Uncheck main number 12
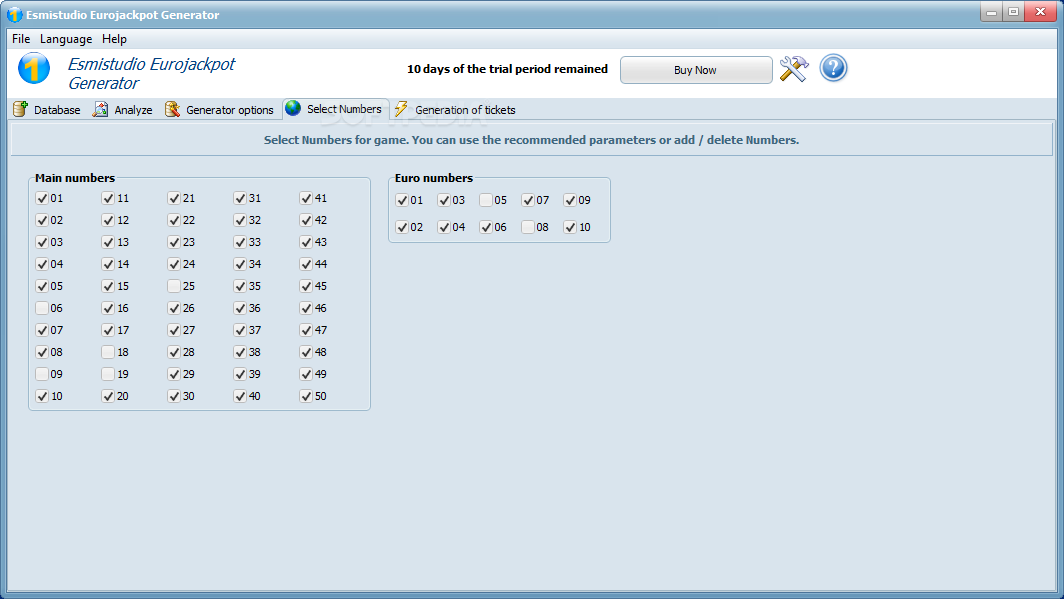The height and width of the screenshot is (599, 1064). pos(108,220)
